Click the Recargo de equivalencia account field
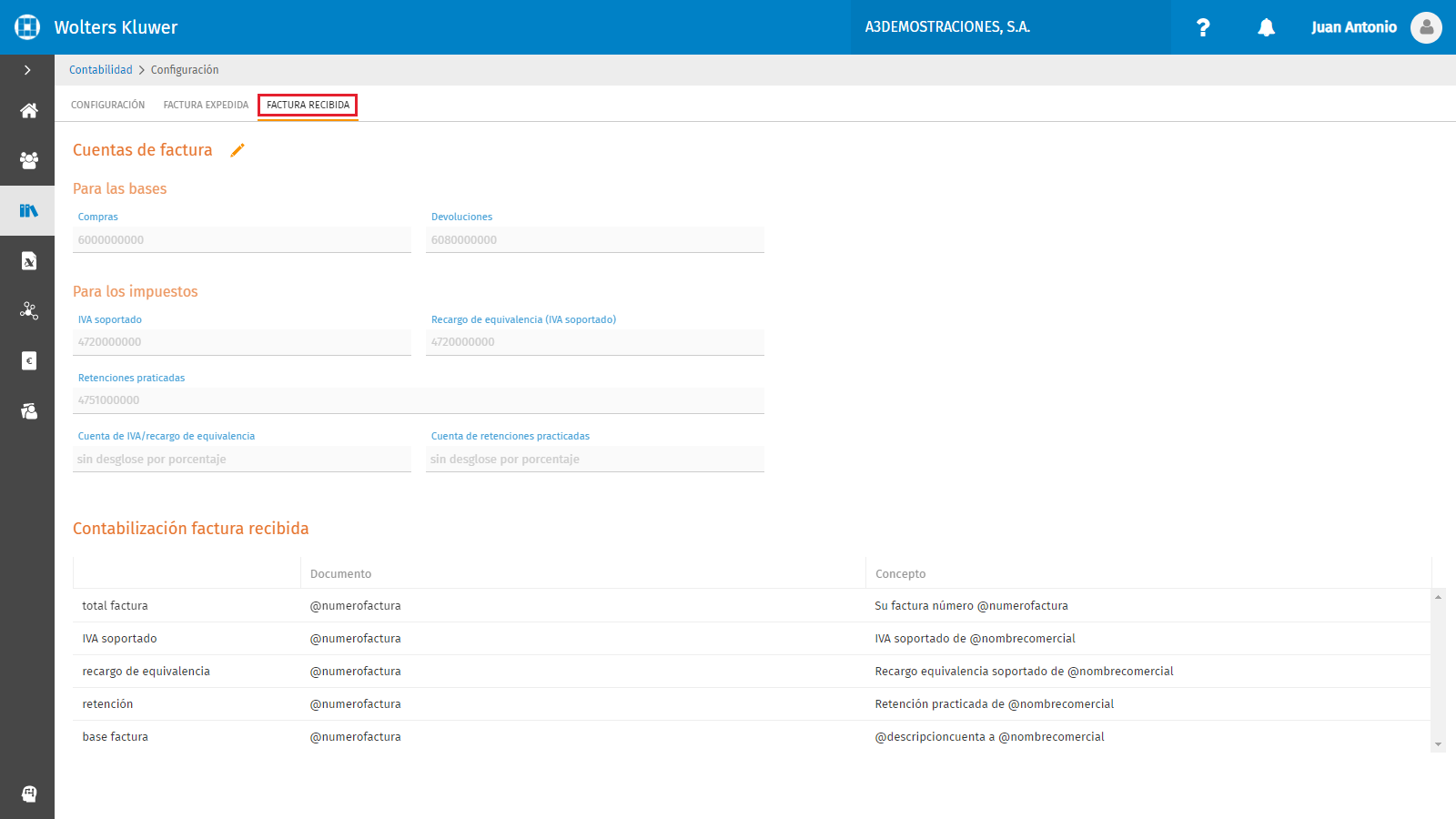This screenshot has height=819, width=1456. (595, 342)
